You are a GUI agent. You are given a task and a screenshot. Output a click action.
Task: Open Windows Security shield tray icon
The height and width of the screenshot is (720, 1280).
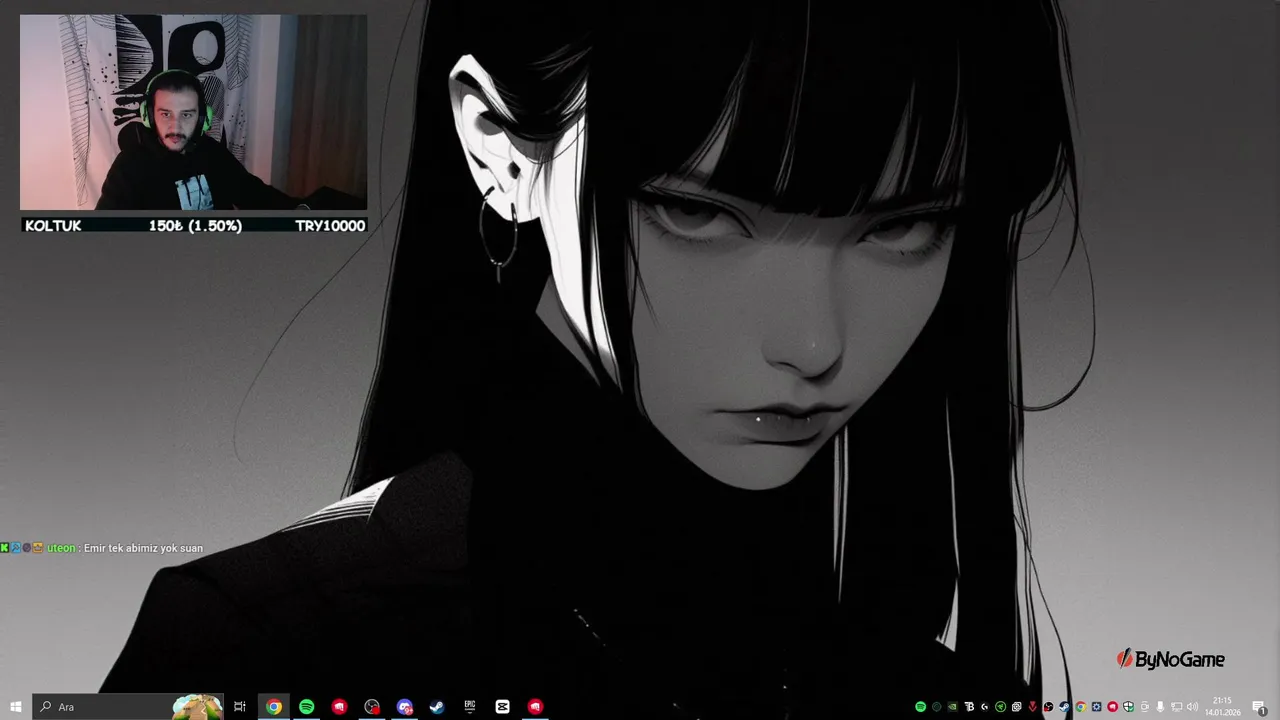tap(1128, 707)
